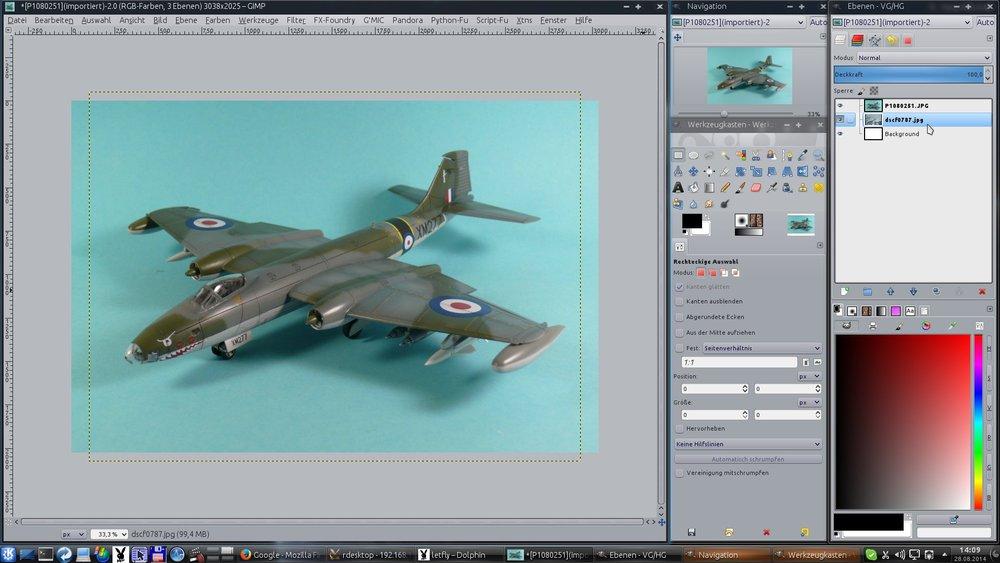Open the Datei menu
The width and height of the screenshot is (1000, 563).
17,20
